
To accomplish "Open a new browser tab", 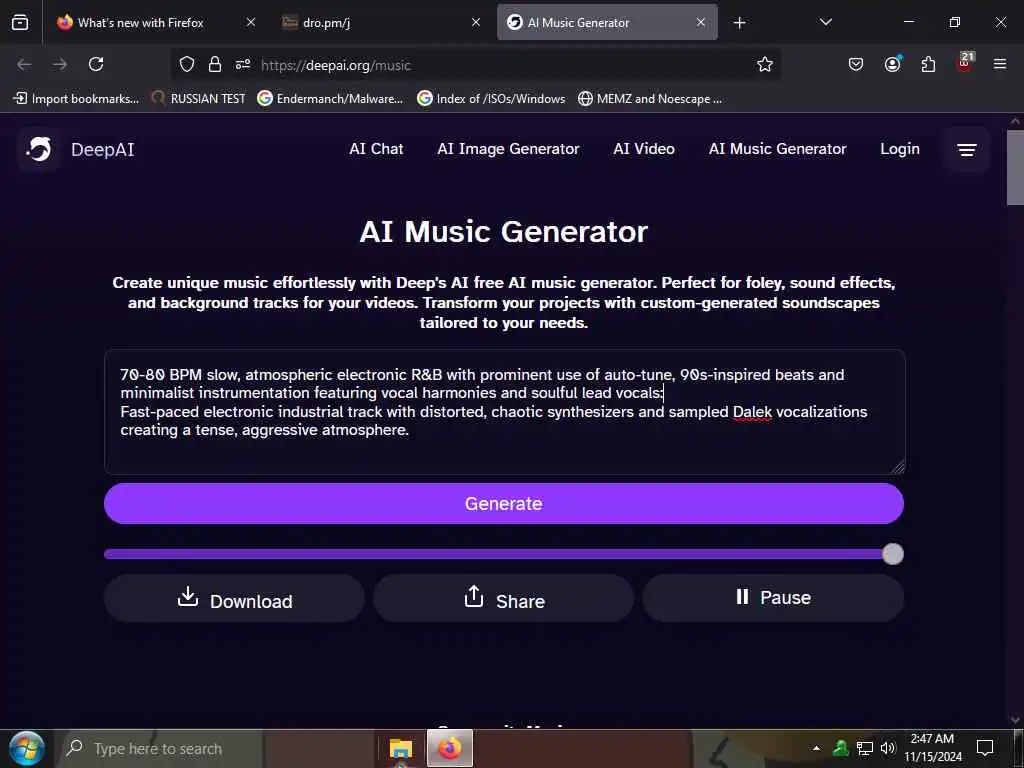I will (739, 23).
